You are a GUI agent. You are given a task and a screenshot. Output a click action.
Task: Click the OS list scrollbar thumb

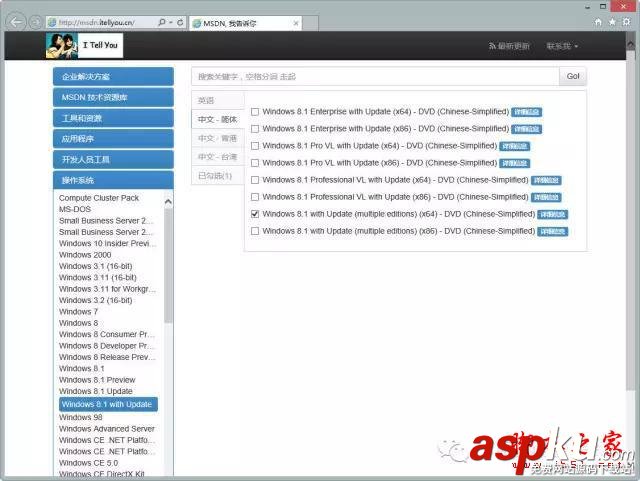[x=168, y=265]
